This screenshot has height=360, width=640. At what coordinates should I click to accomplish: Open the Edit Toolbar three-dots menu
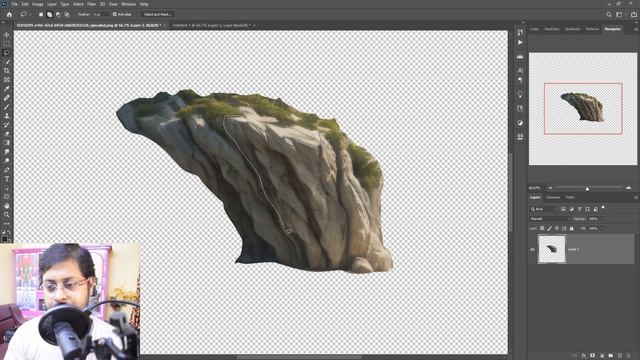7,224
